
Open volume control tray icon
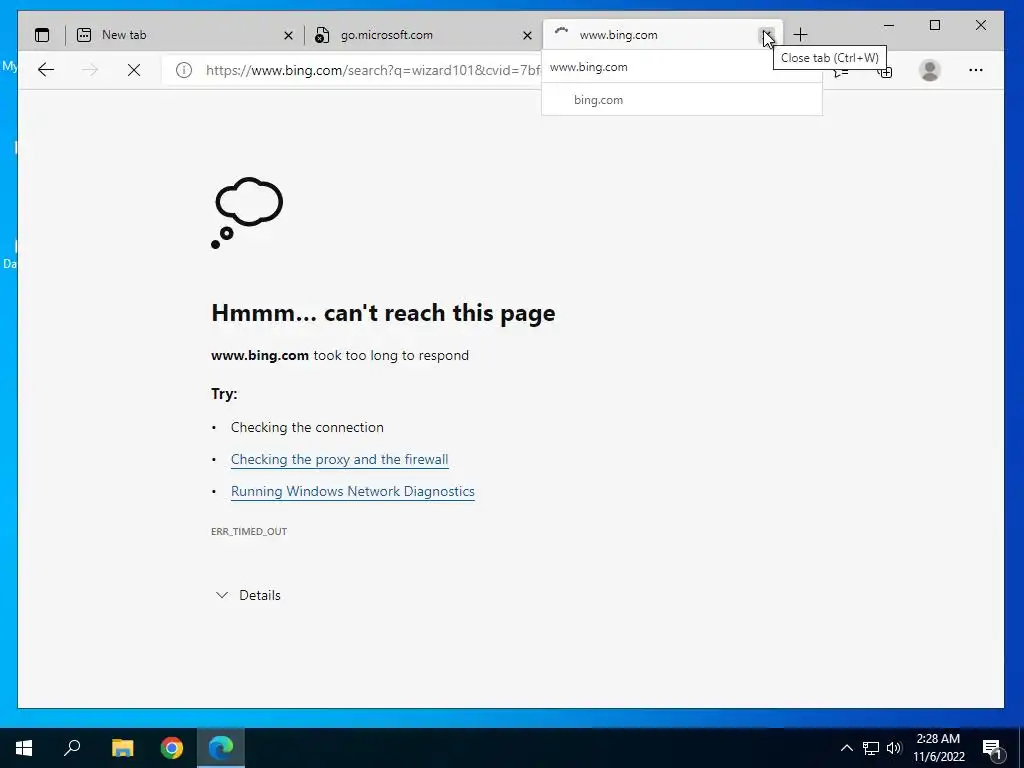[x=894, y=748]
